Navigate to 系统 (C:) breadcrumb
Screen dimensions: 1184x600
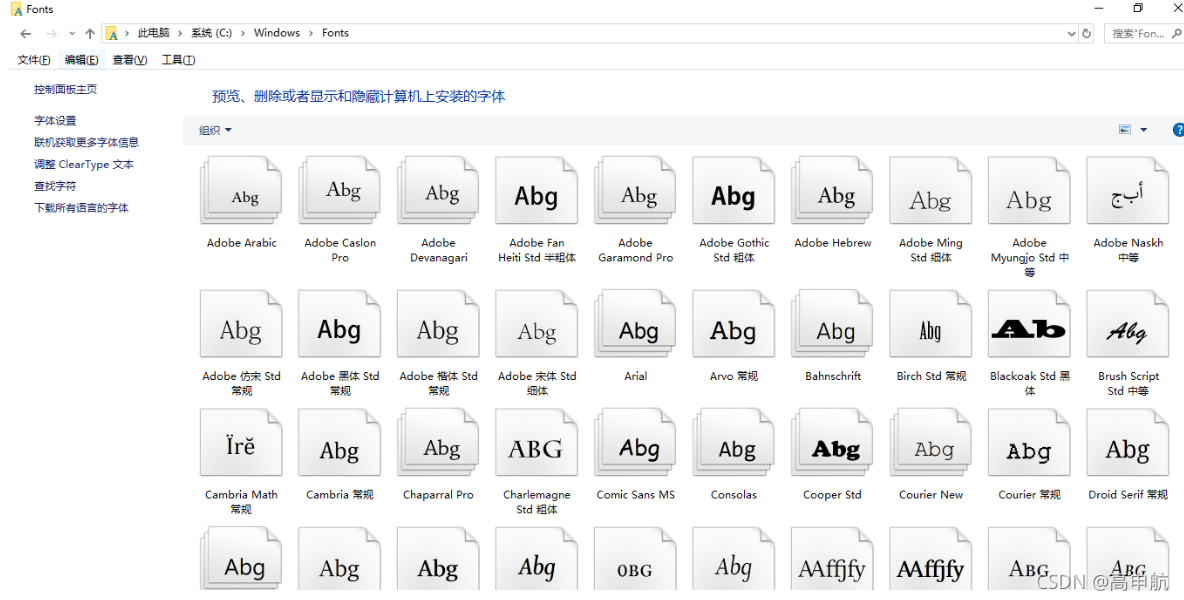(211, 33)
